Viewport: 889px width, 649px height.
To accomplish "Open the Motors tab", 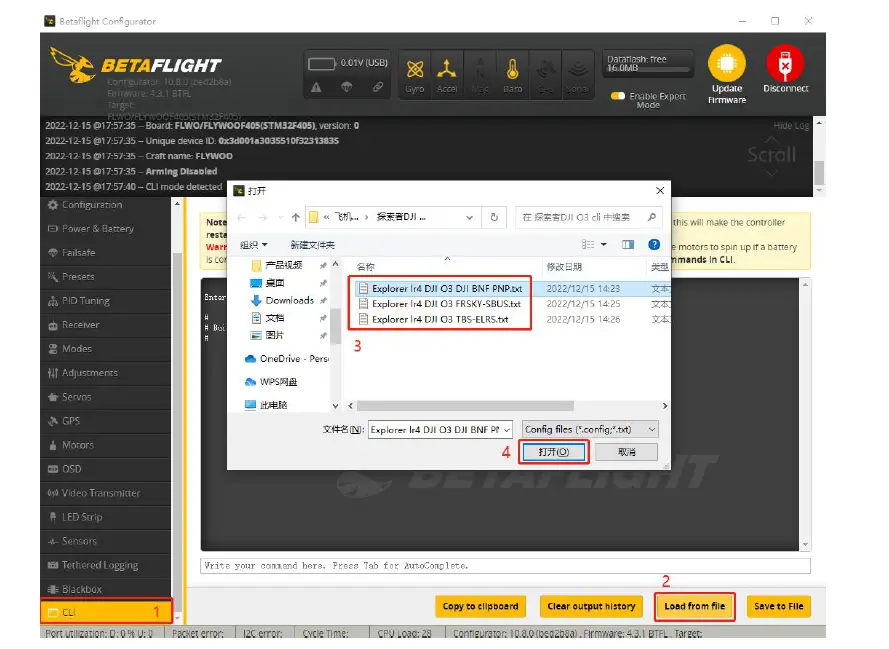I will coord(105,445).
